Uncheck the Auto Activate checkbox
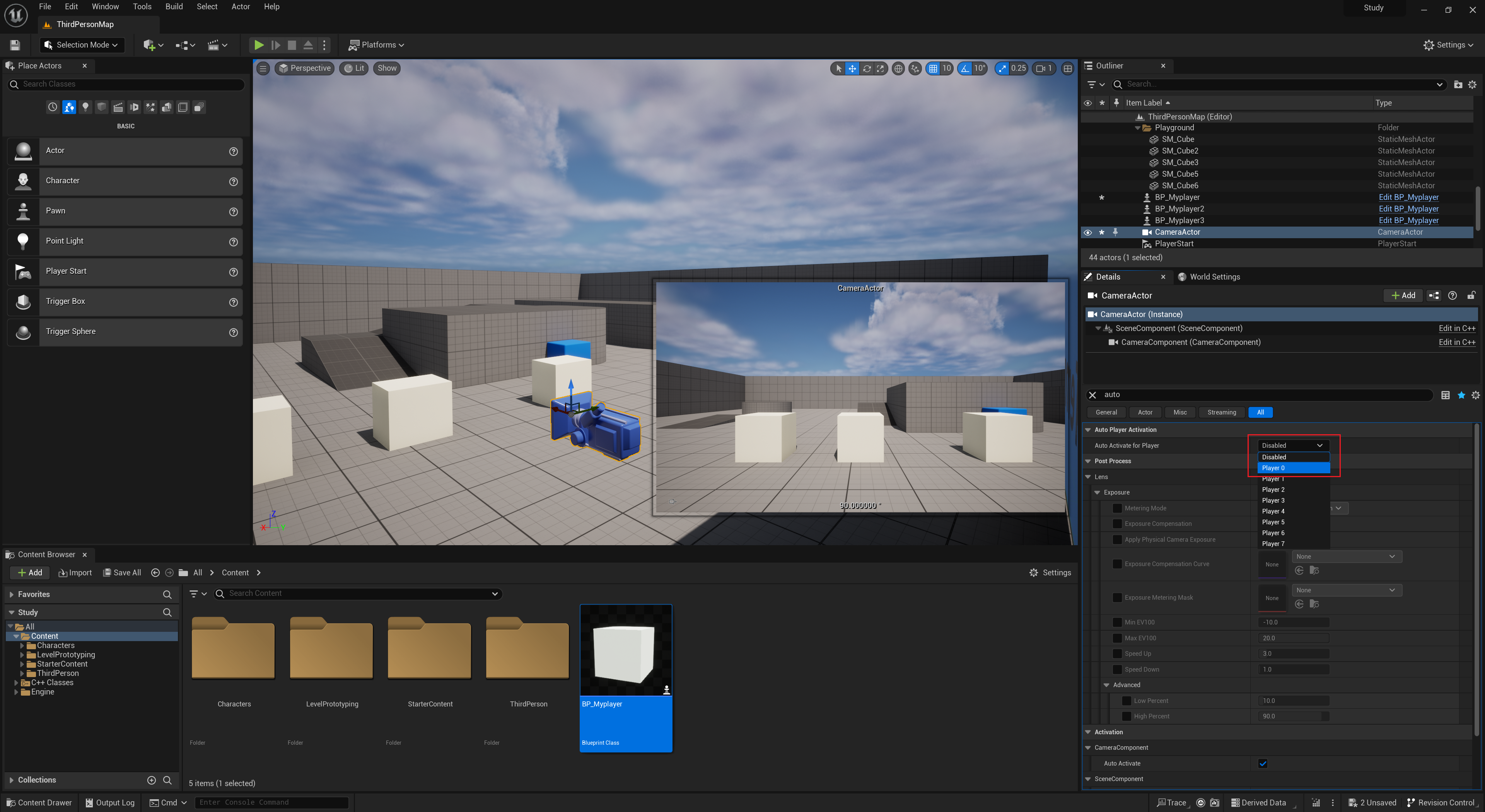 point(1263,764)
